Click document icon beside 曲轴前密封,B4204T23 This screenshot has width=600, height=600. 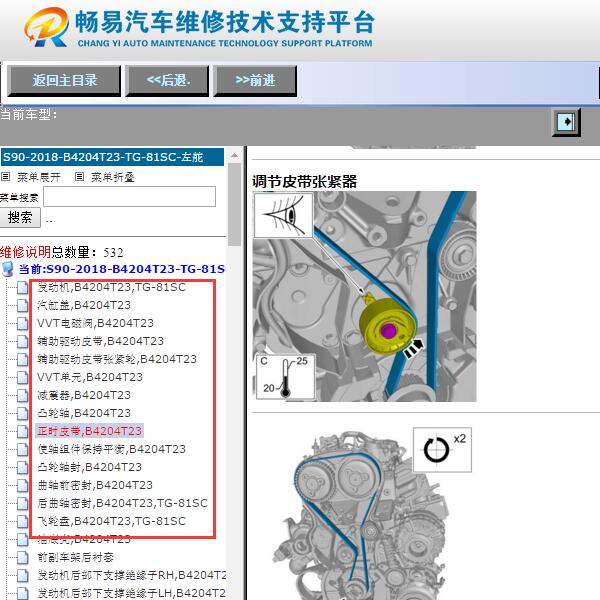(x=23, y=485)
